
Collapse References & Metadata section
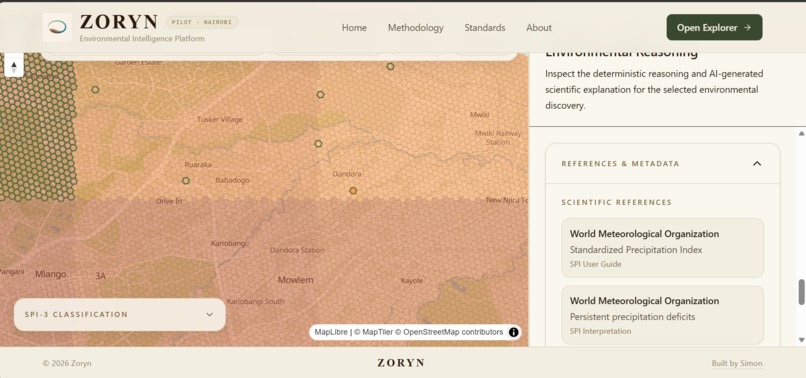tap(757, 164)
